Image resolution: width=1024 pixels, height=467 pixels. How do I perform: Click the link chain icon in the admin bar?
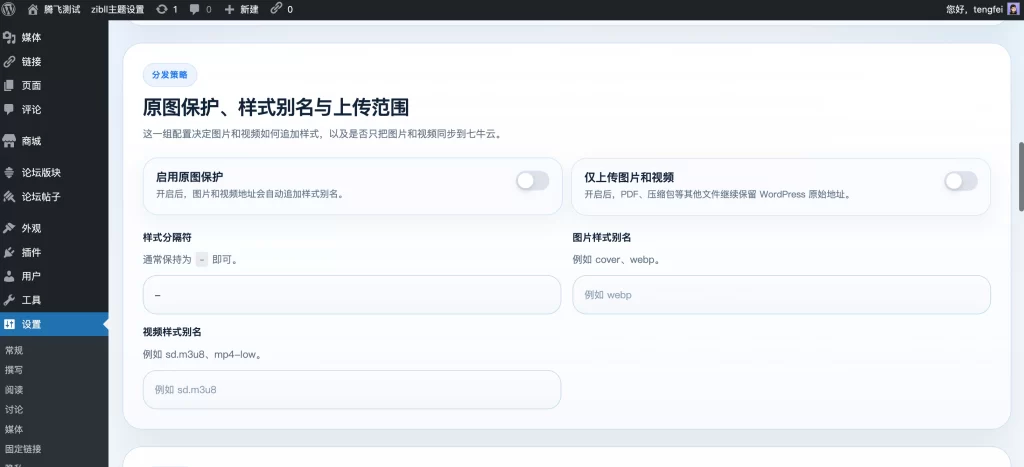276,8
